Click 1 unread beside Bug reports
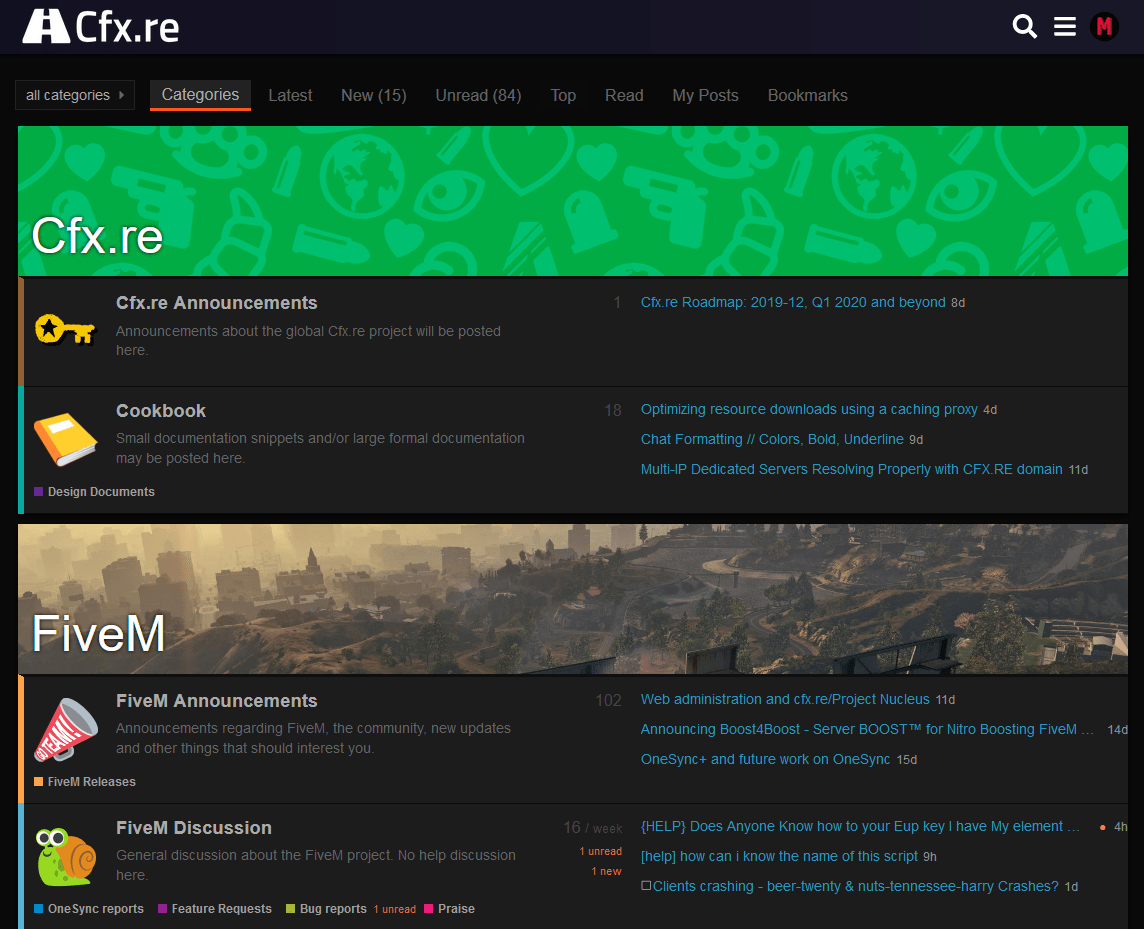 click(395, 909)
